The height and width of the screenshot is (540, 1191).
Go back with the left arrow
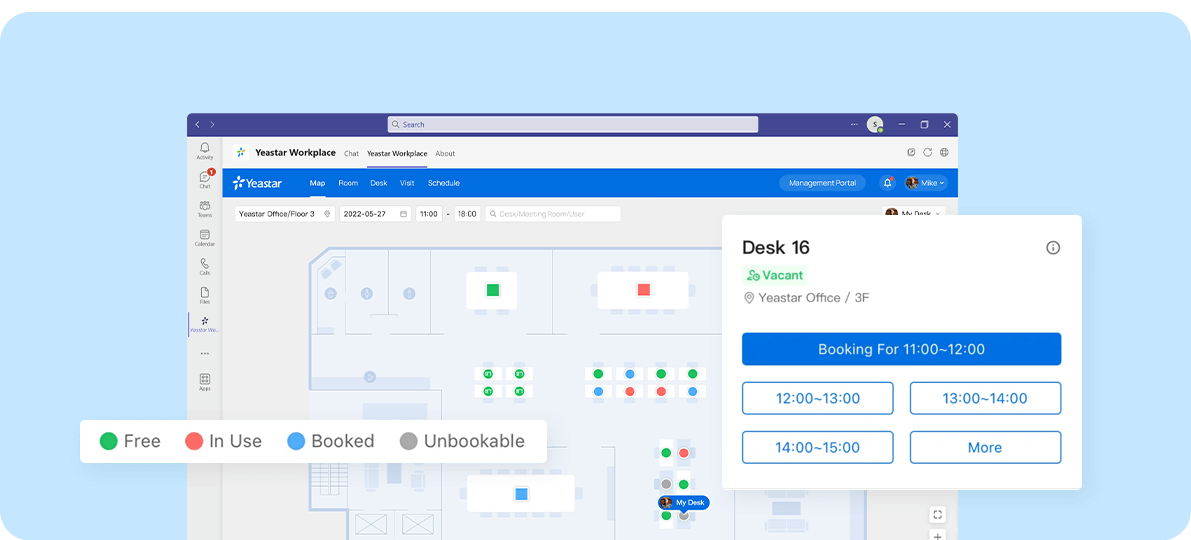pyautogui.click(x=197, y=124)
